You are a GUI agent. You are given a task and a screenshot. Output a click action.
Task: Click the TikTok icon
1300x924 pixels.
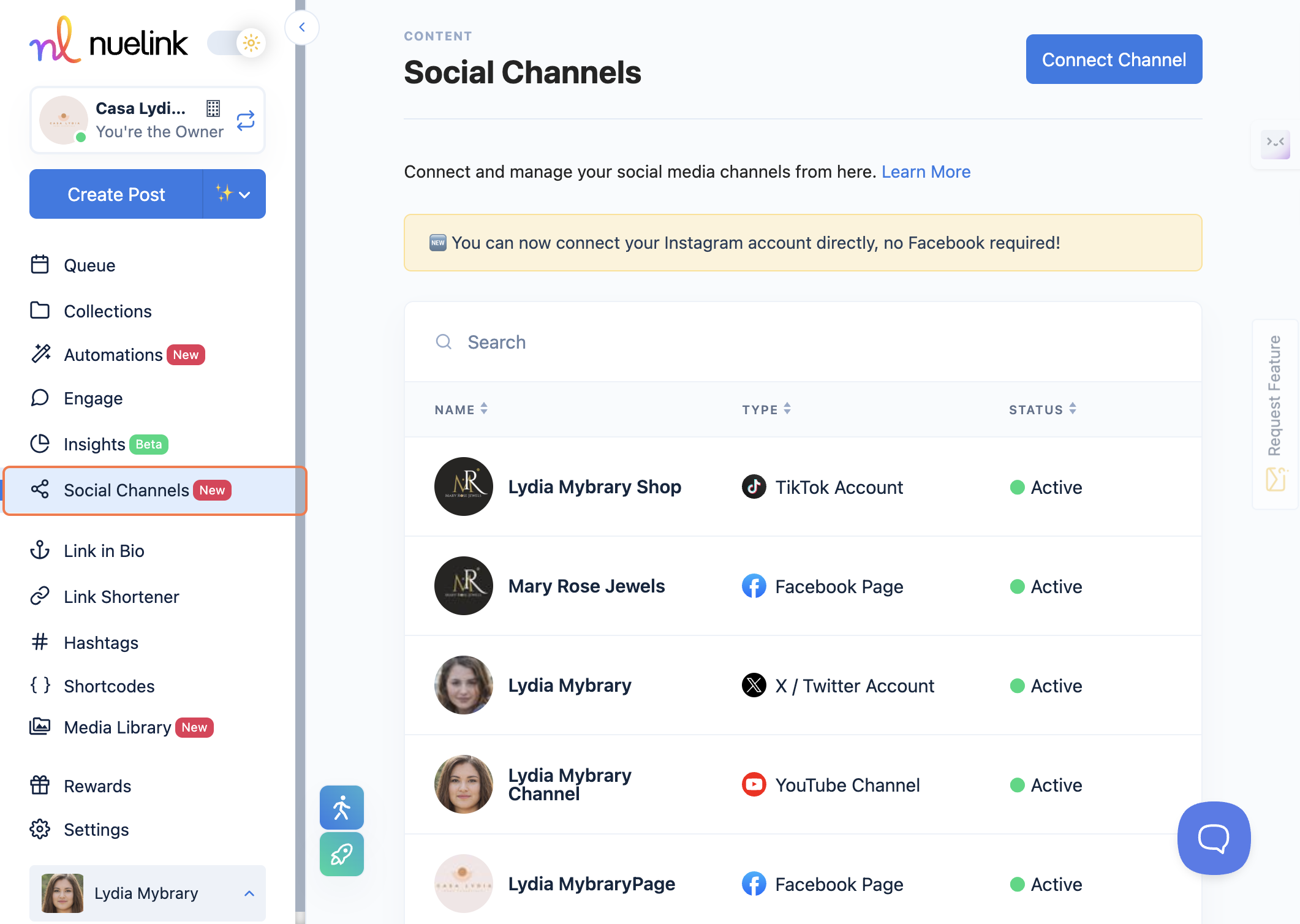(x=754, y=487)
